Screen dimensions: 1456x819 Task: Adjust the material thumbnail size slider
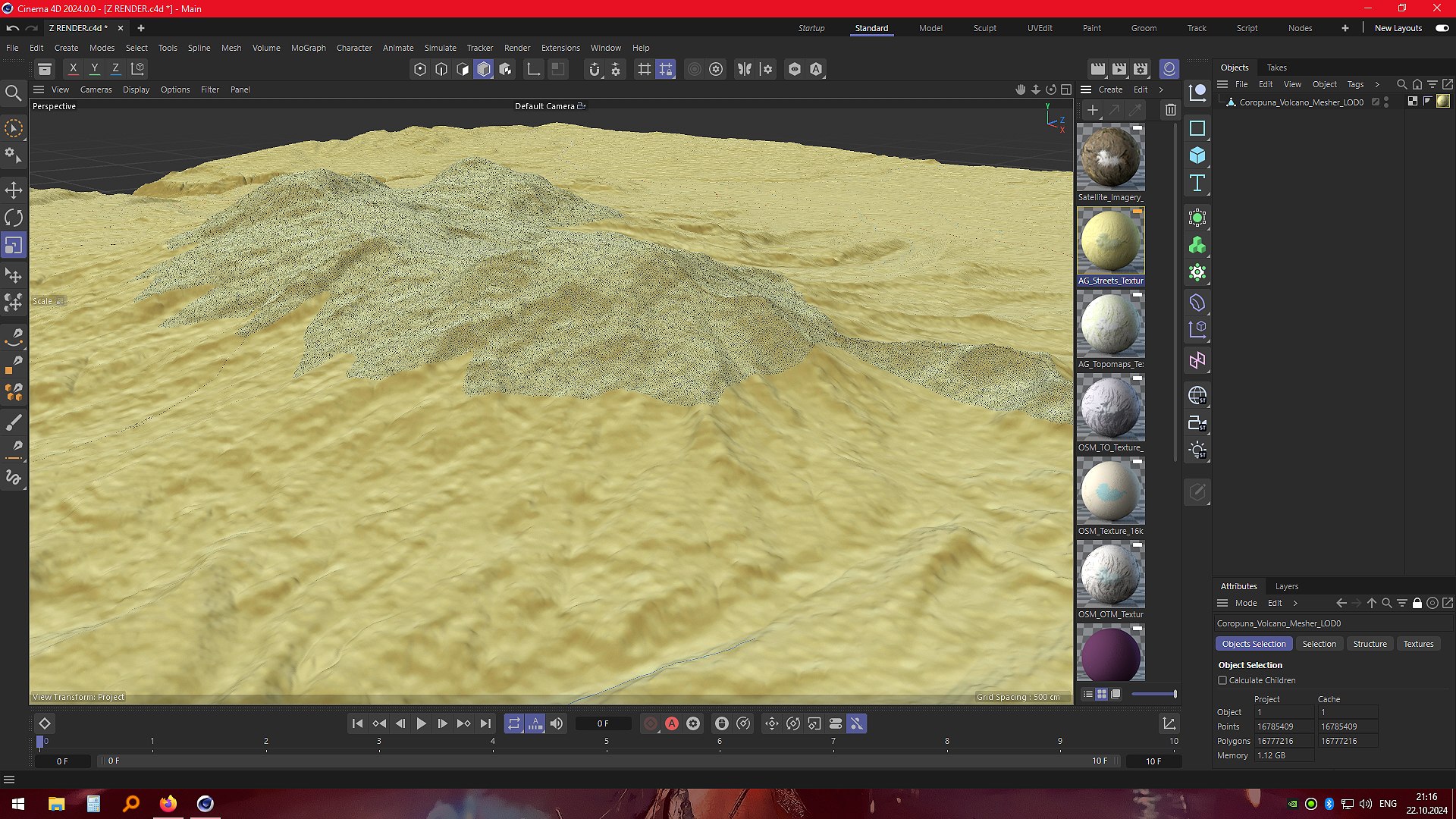point(1153,694)
